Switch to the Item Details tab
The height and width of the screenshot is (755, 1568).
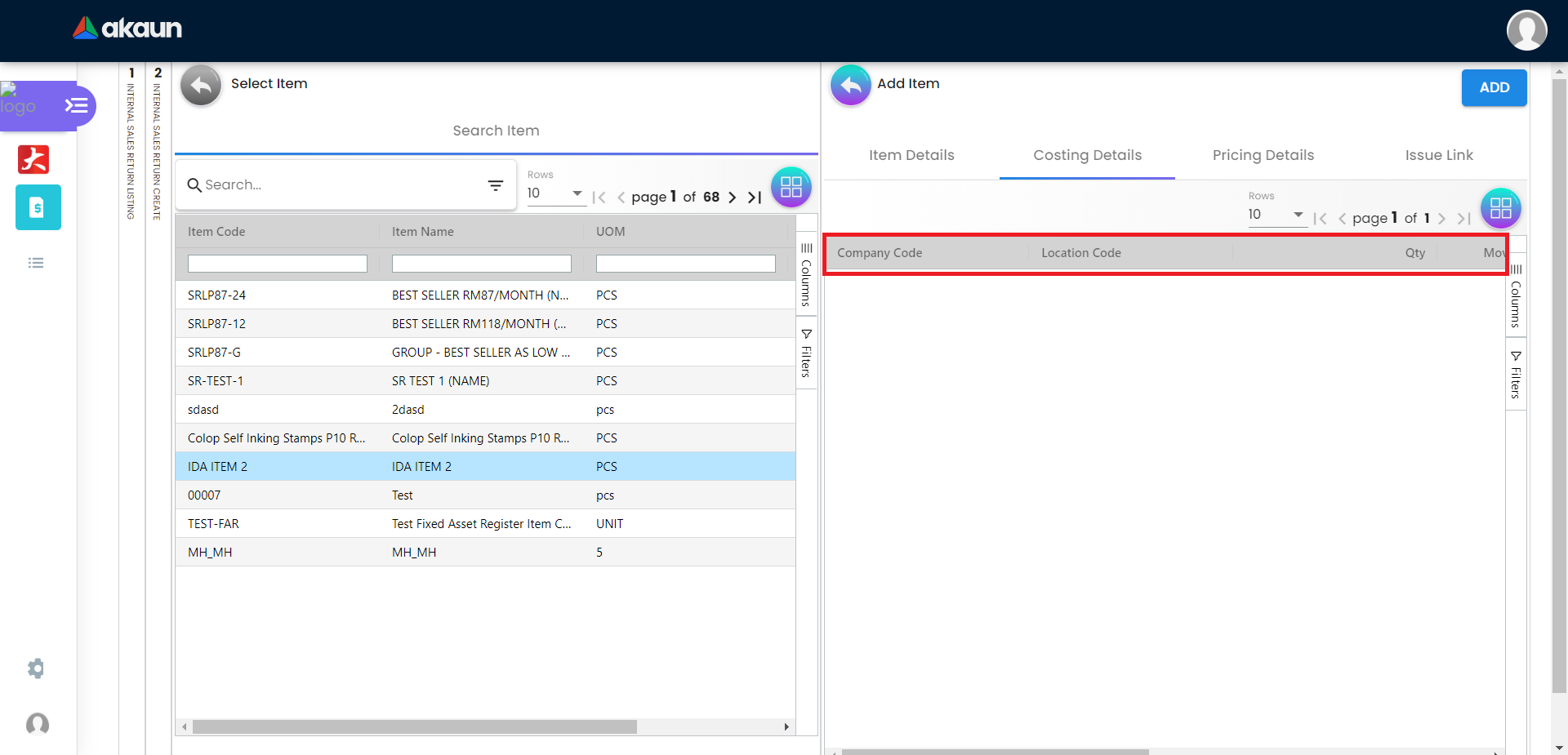click(x=911, y=155)
